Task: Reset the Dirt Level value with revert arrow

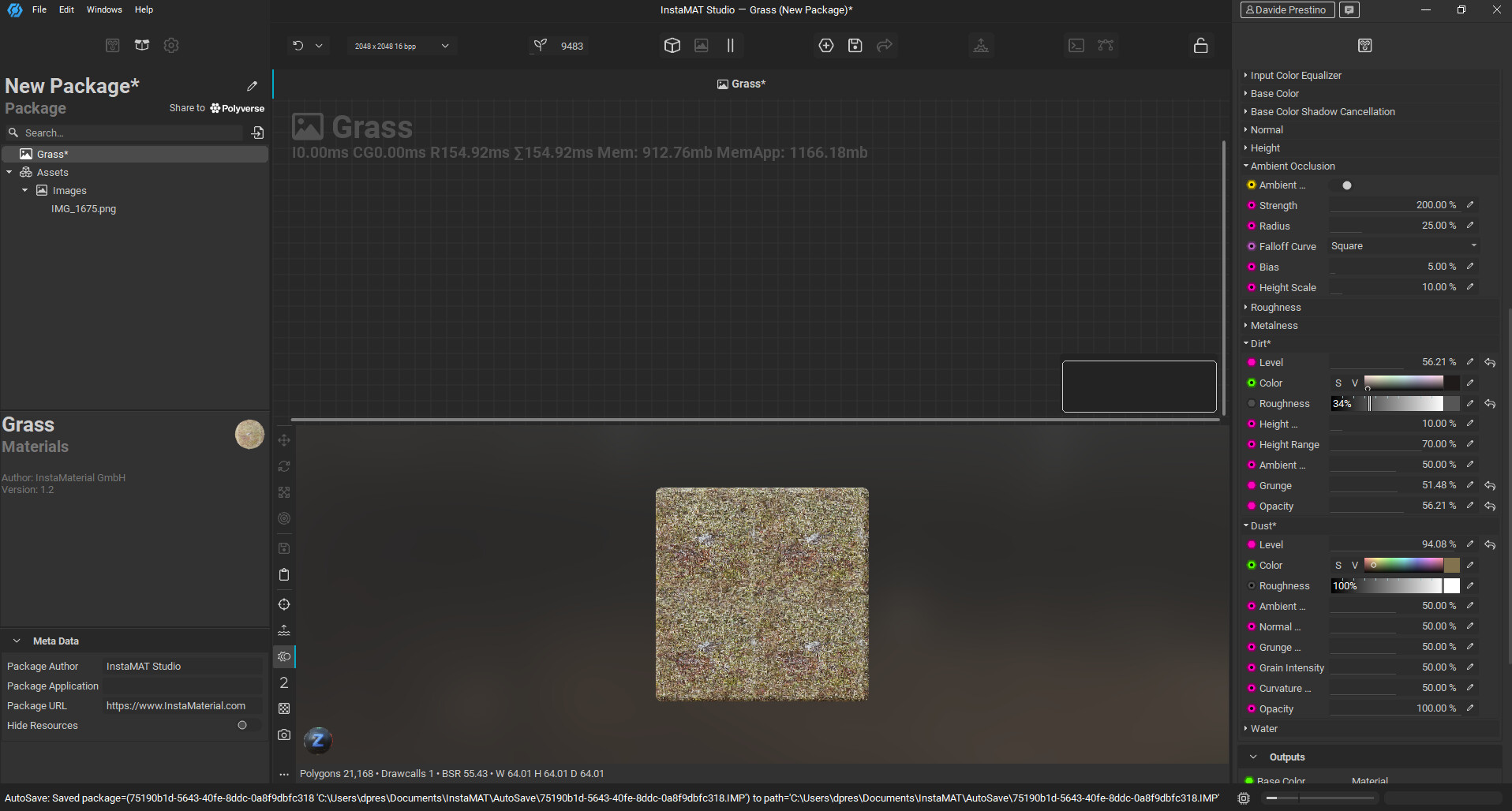Action: (x=1490, y=363)
